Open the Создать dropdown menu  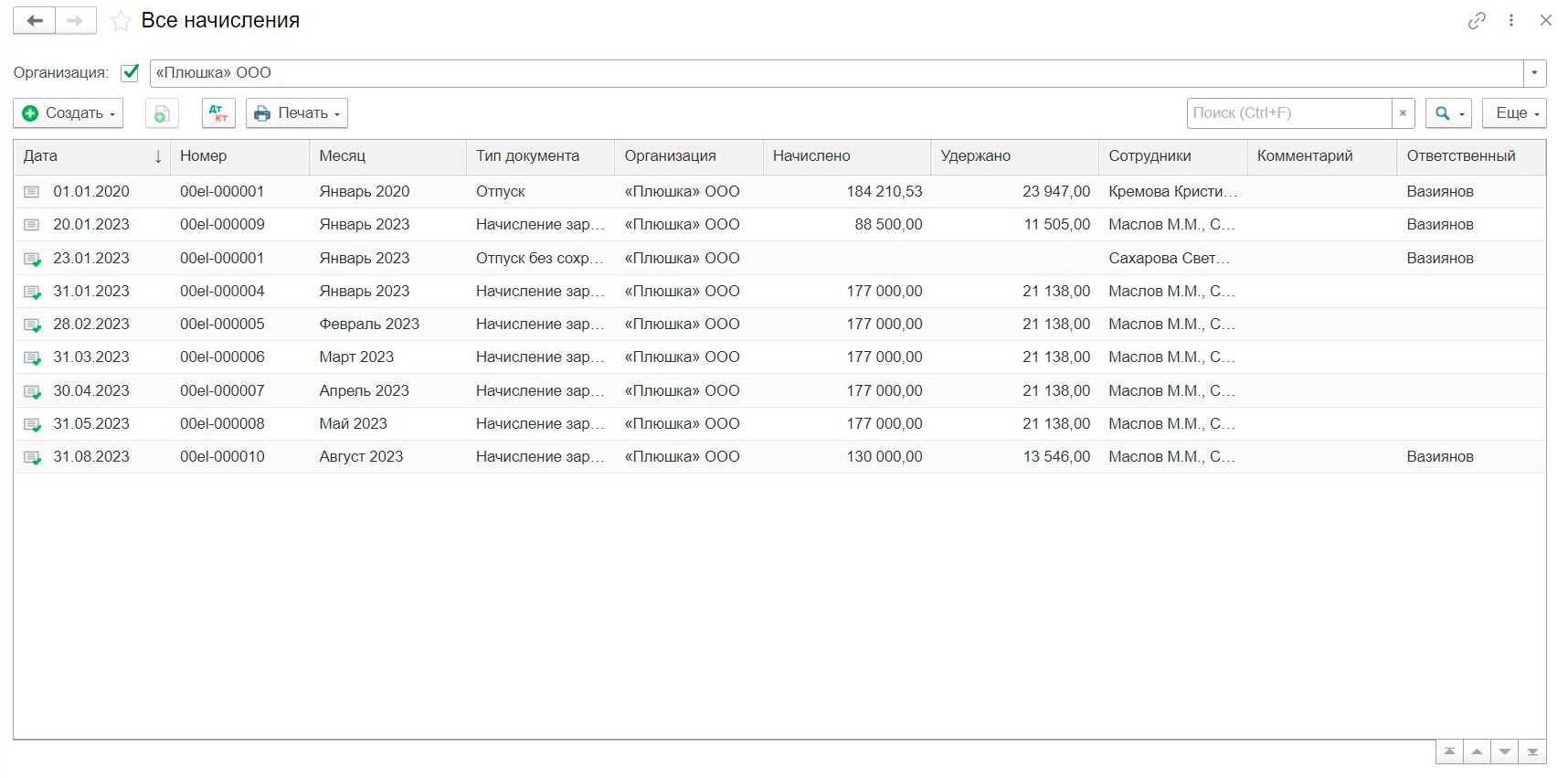(69, 113)
